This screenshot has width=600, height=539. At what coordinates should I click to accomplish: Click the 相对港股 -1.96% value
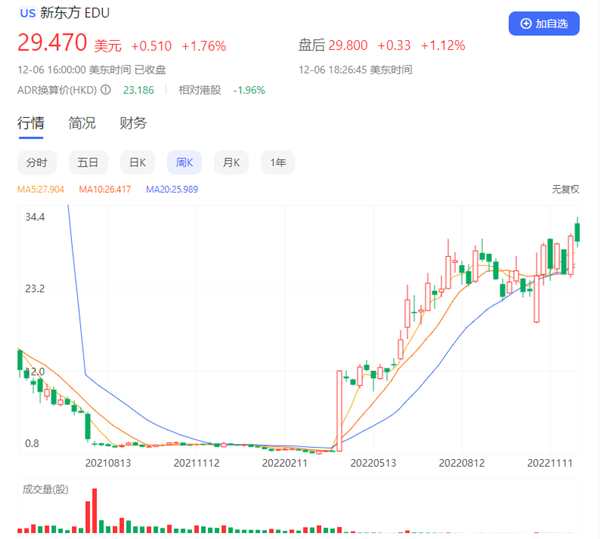click(x=249, y=90)
